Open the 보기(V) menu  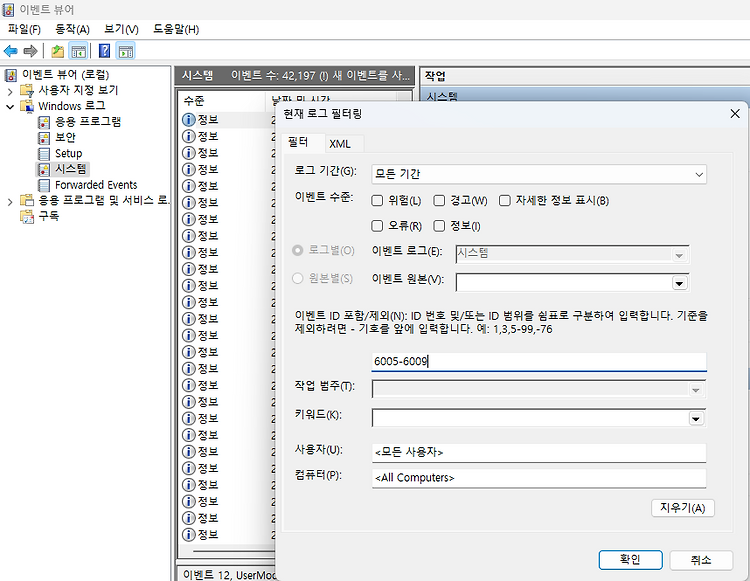(121, 29)
